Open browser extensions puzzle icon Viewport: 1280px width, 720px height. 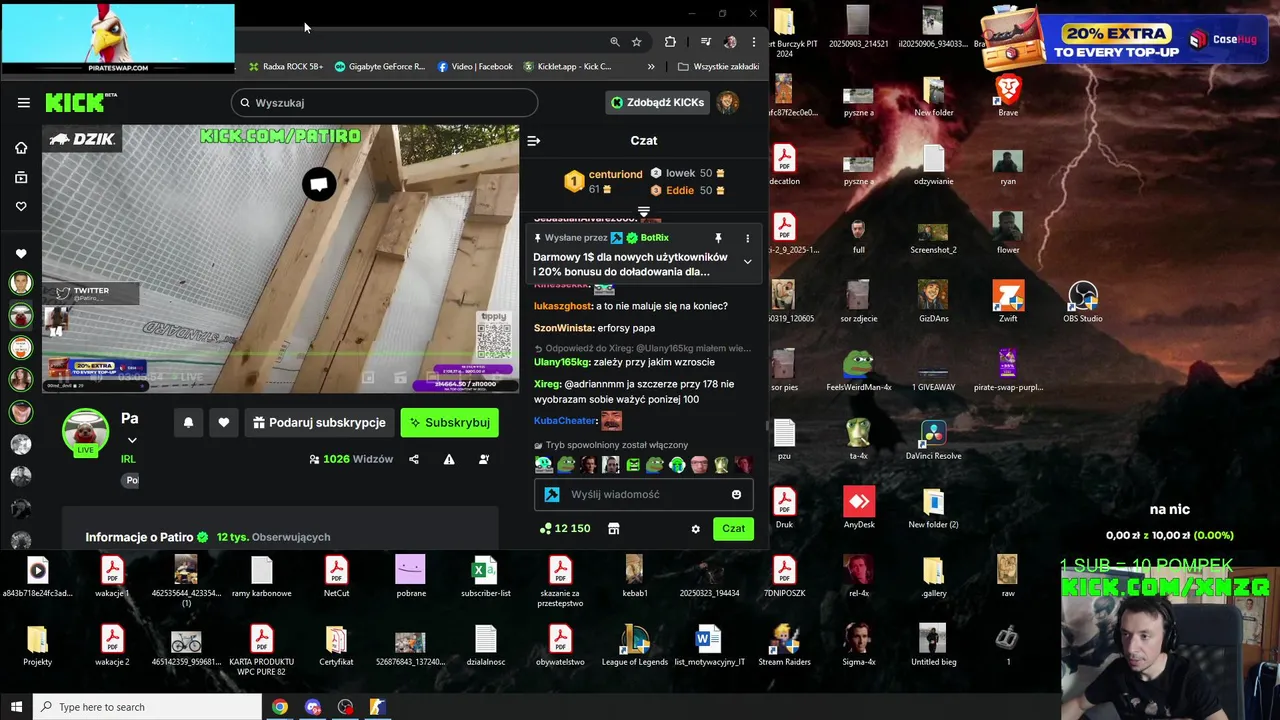670,42
